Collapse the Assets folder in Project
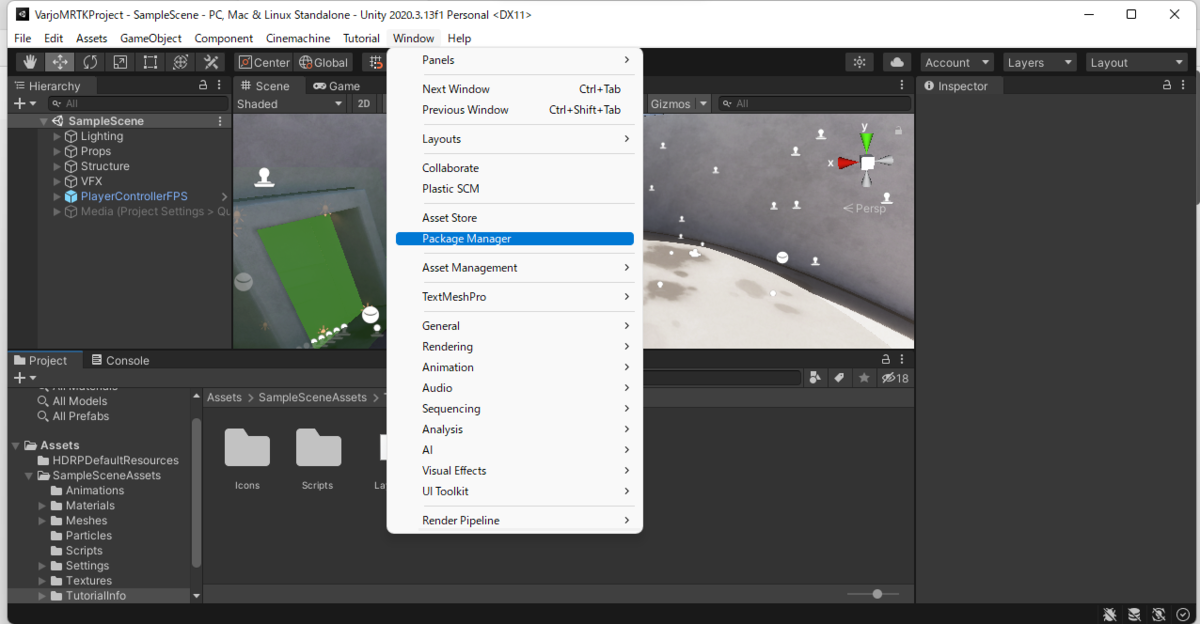The image size is (1200, 624). pos(16,445)
